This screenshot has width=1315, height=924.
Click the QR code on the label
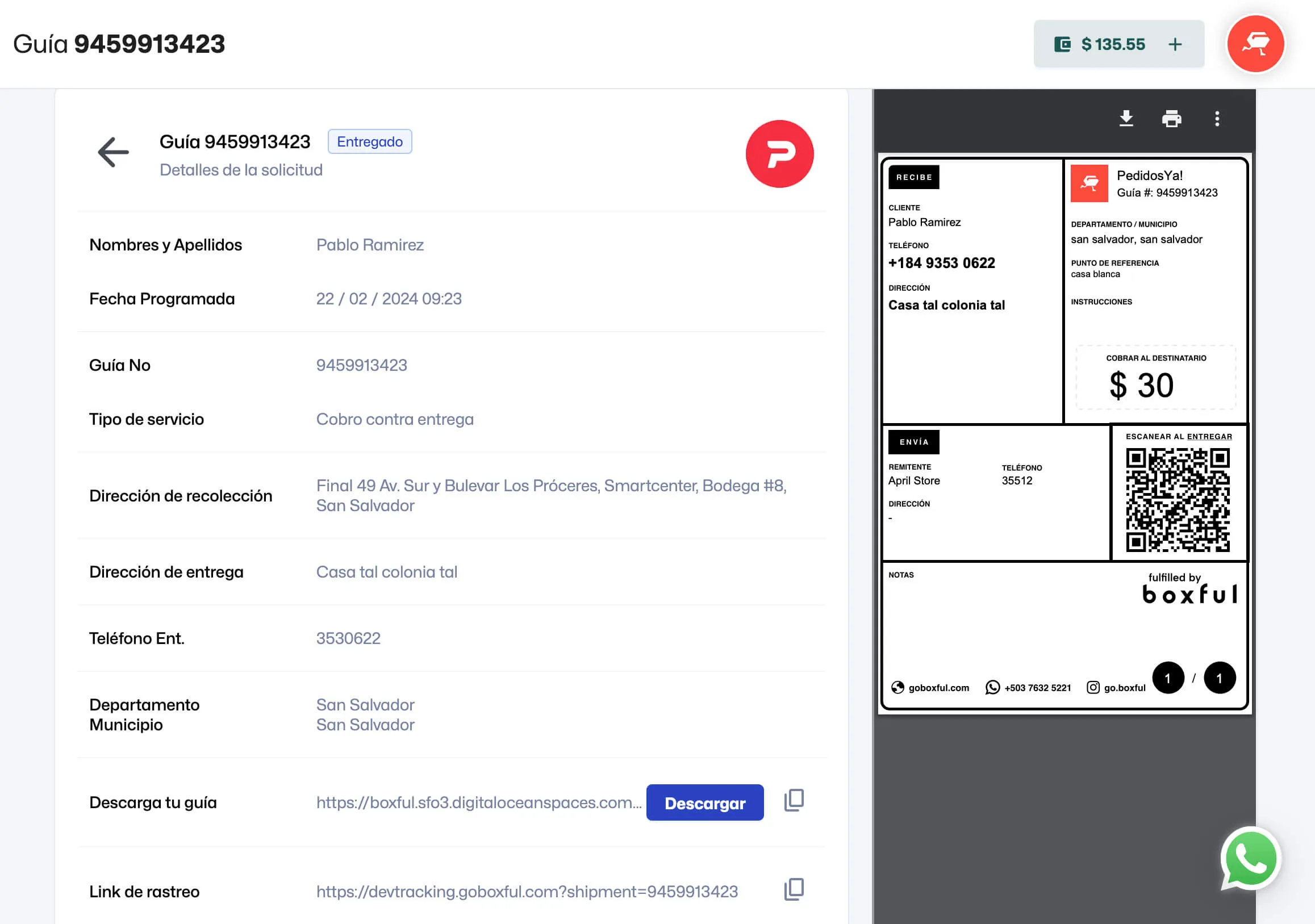1178,500
